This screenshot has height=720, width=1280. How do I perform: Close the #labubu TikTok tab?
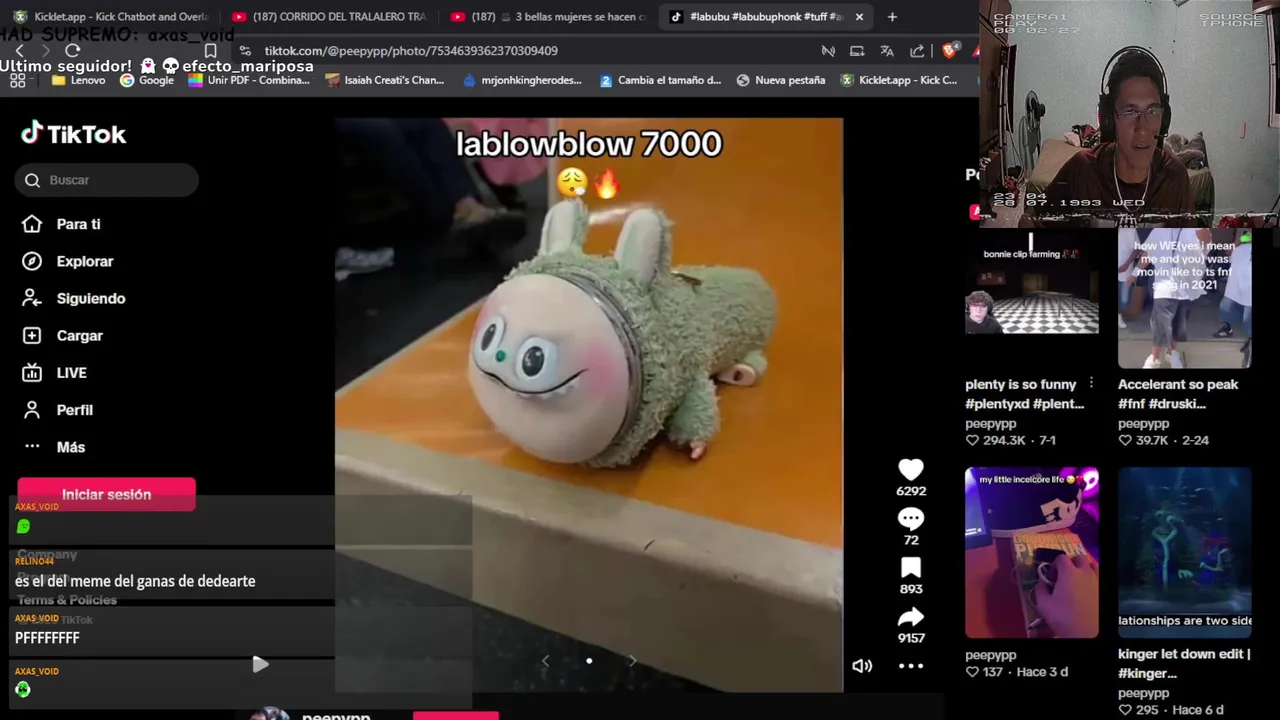point(859,17)
